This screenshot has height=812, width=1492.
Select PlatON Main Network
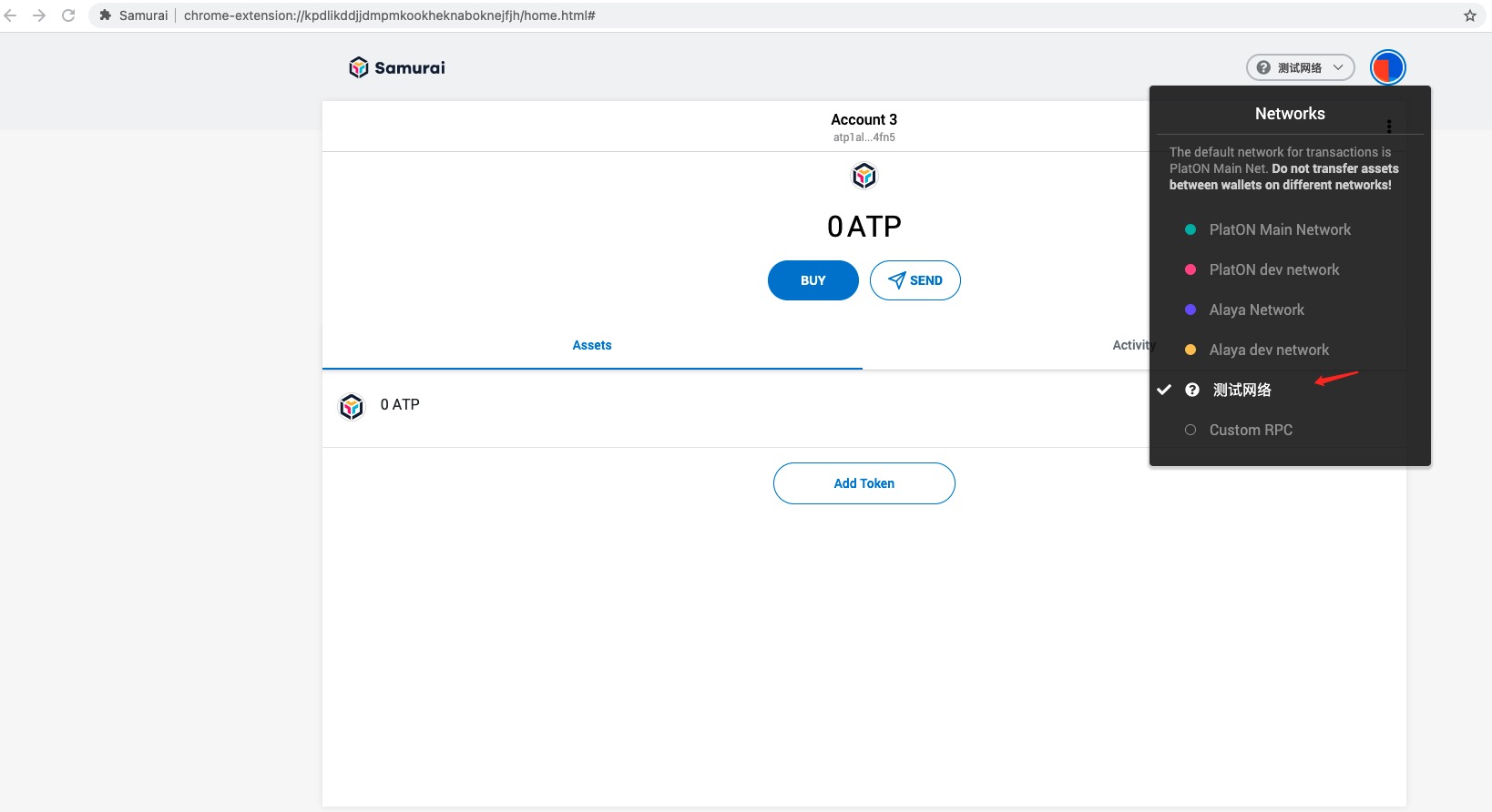coord(1279,229)
